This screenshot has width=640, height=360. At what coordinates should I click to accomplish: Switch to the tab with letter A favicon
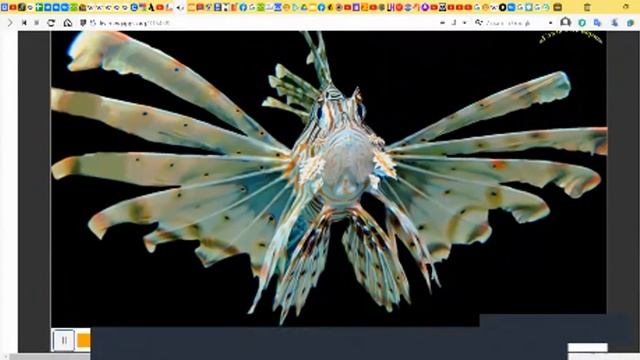[151, 7]
